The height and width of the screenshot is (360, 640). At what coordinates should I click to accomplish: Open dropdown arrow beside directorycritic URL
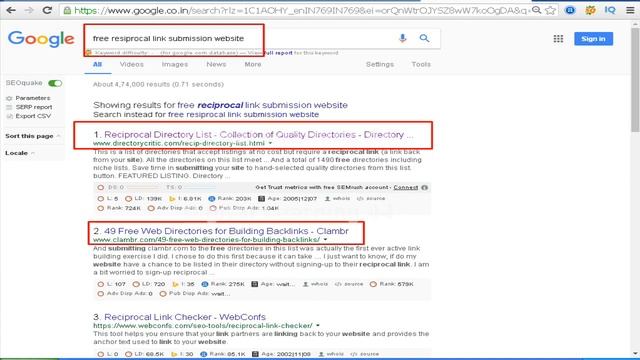click(x=270, y=143)
